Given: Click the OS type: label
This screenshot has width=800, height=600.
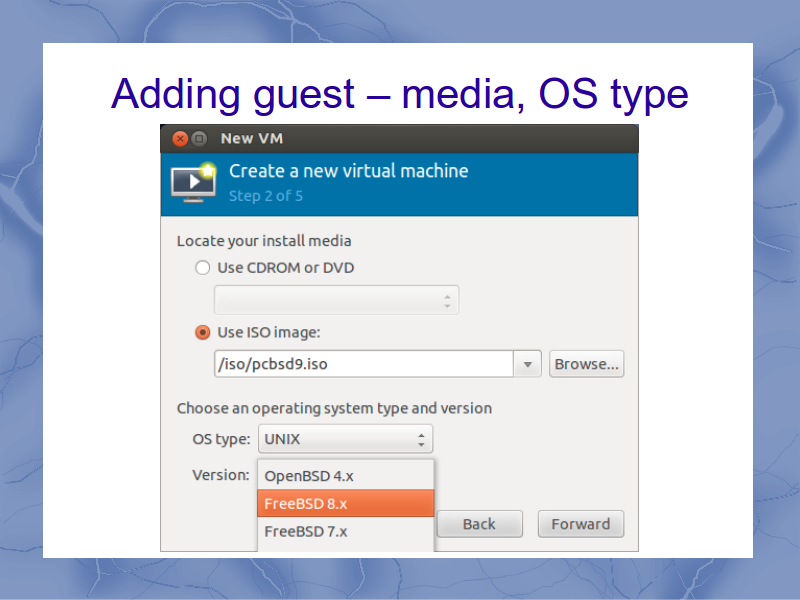Looking at the screenshot, I should point(221,439).
